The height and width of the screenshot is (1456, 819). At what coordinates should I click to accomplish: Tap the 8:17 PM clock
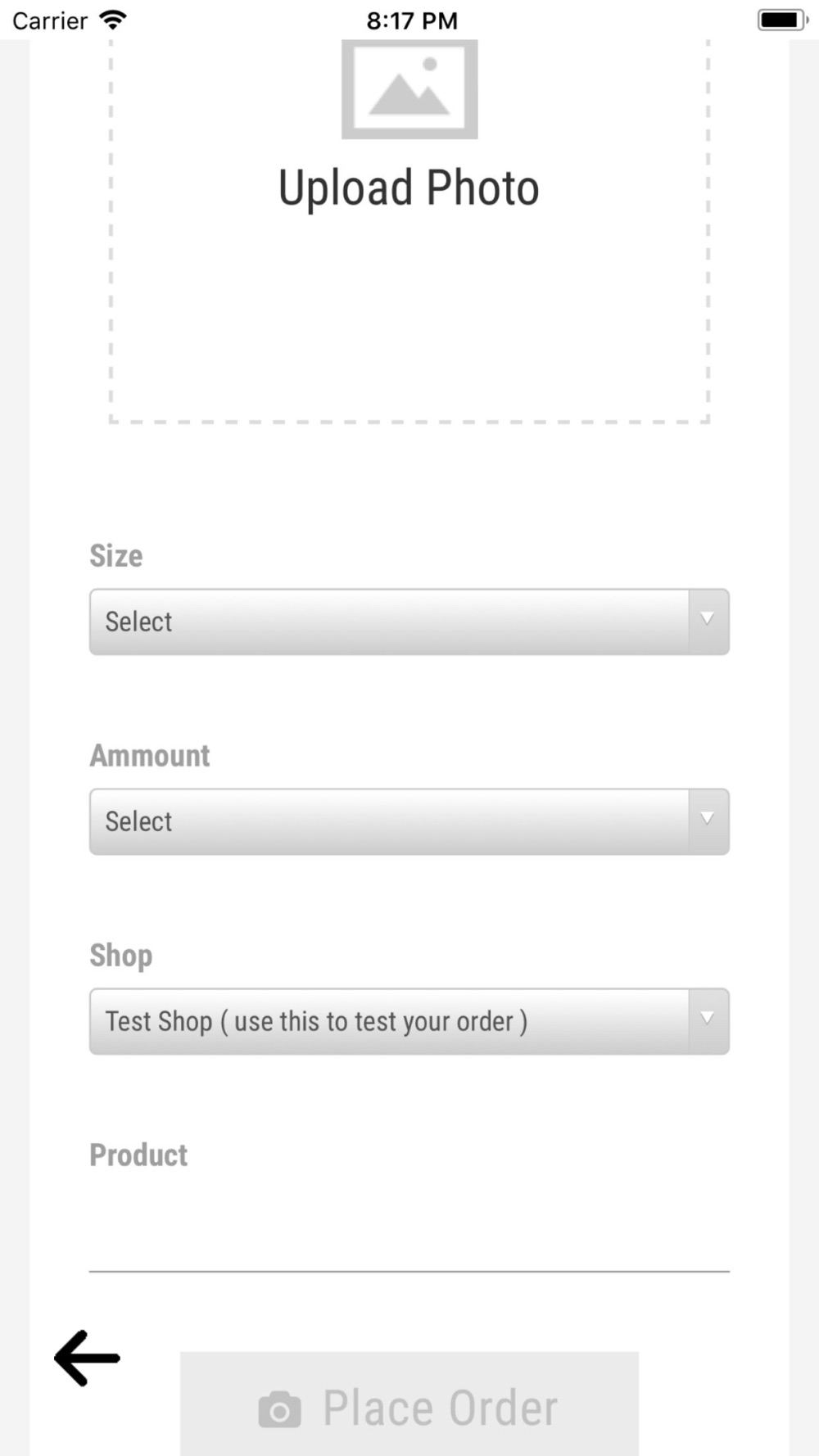412,20
